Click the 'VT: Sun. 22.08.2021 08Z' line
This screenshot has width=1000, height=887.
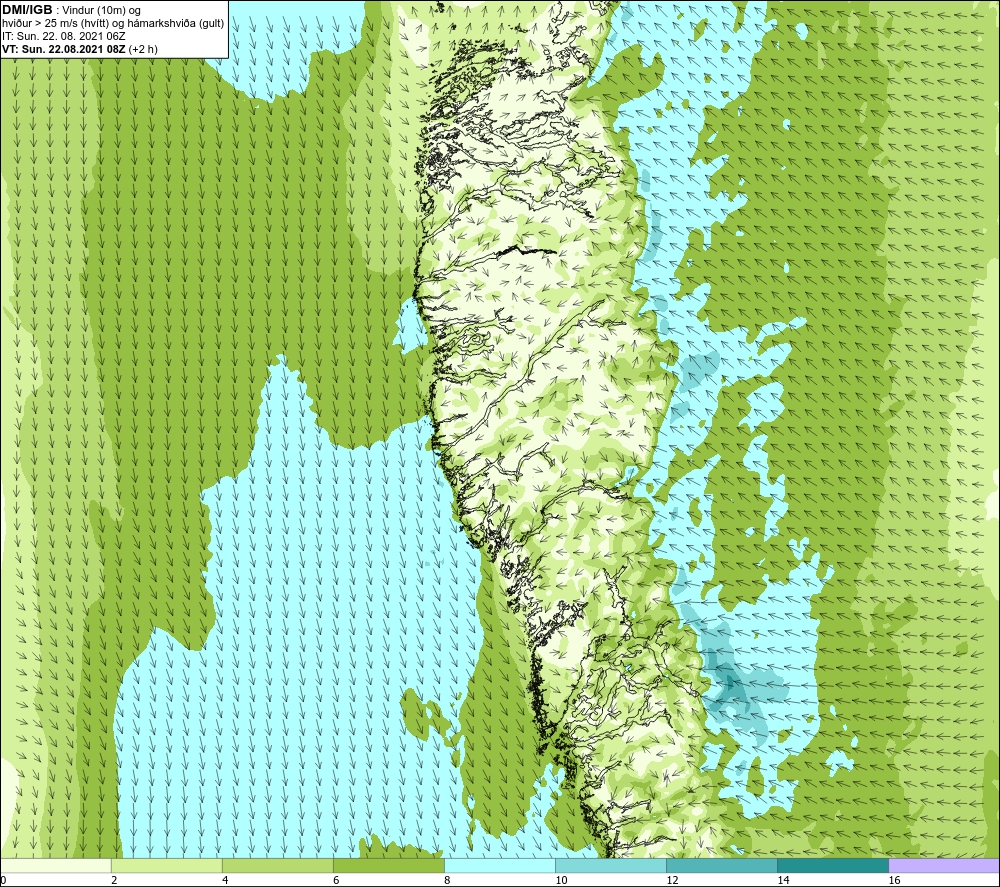click(64, 49)
